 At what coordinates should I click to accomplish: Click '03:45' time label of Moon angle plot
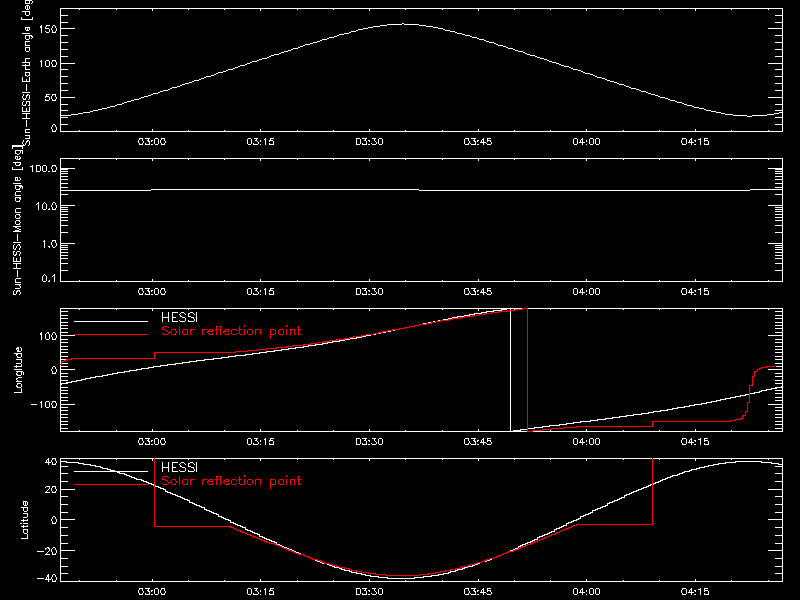click(478, 292)
